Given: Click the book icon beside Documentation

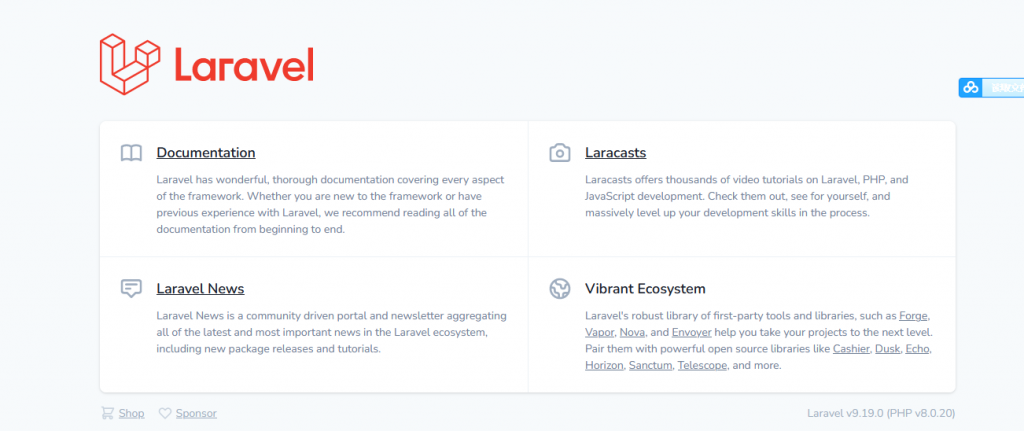Looking at the screenshot, I should 131,153.
